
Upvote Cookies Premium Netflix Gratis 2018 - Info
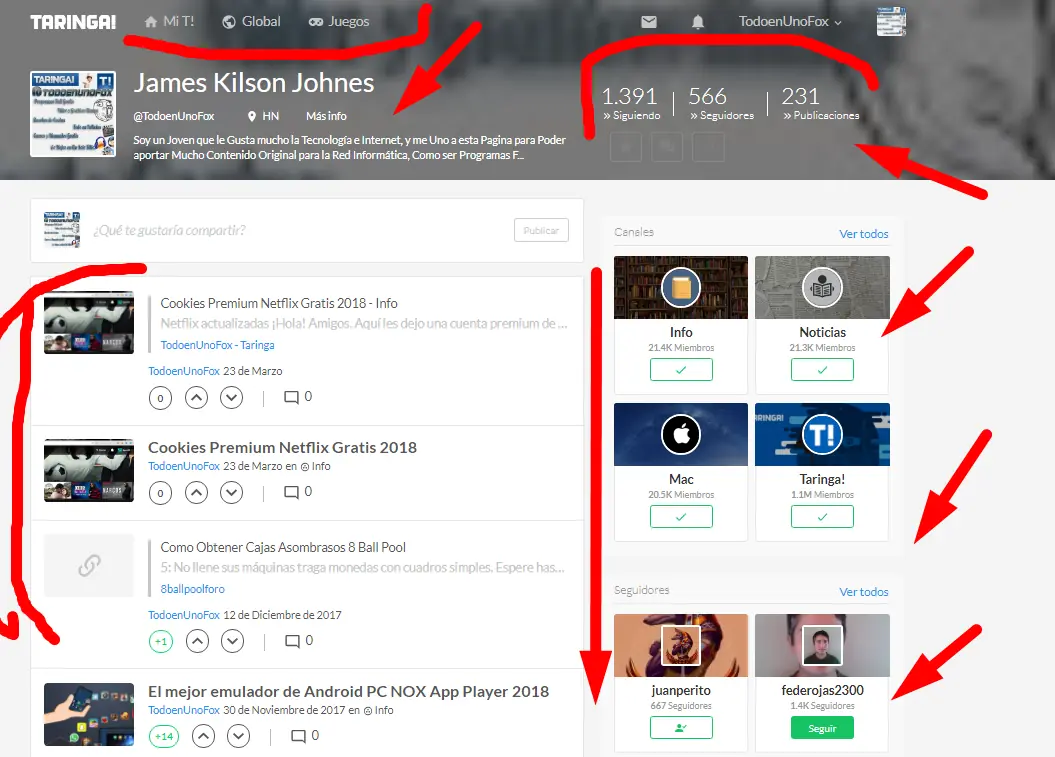(x=196, y=398)
